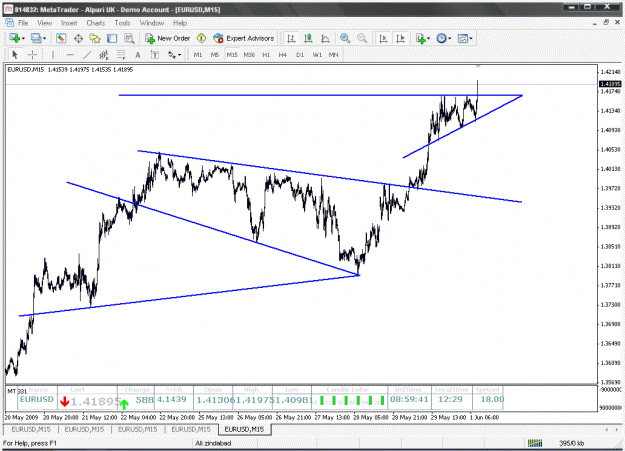Switch timeframe to W1

[x=317, y=55]
